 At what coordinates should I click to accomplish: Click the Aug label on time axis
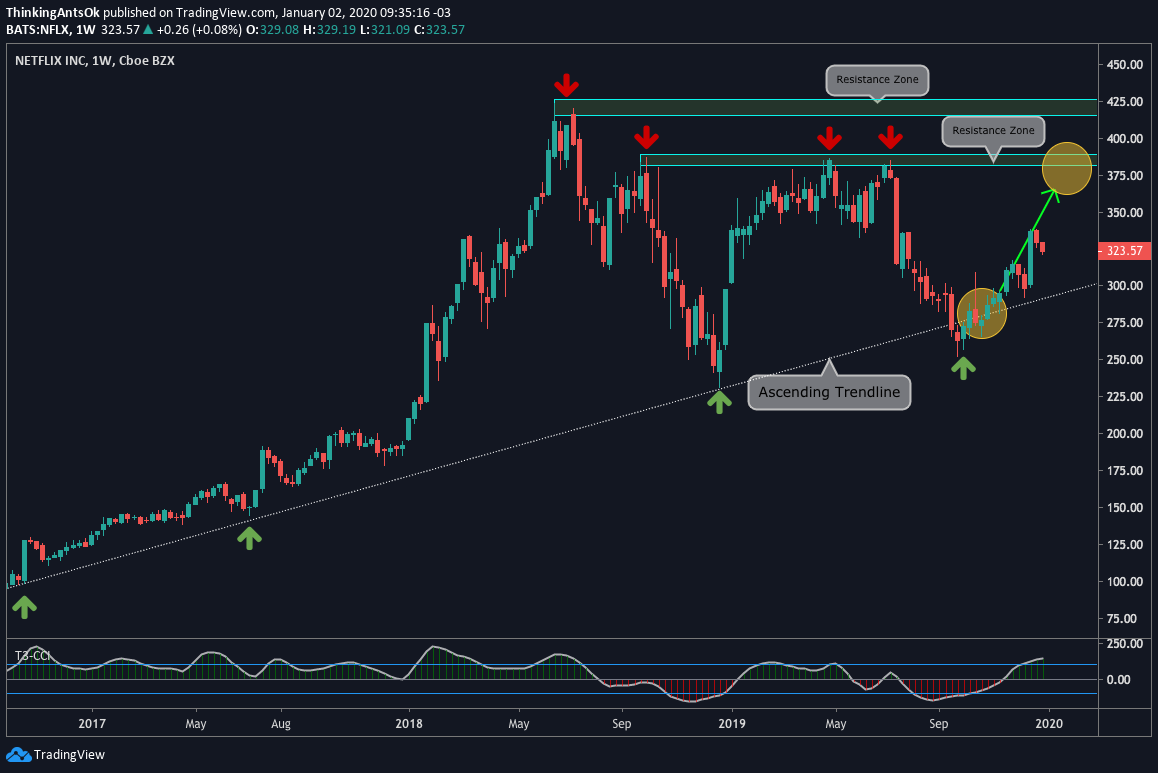[281, 724]
